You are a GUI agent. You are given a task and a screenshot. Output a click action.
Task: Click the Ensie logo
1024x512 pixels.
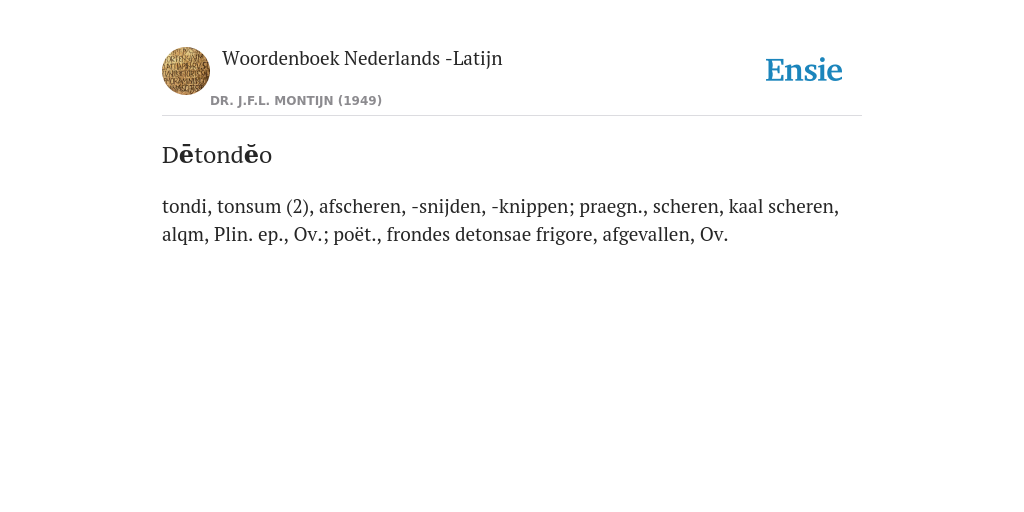click(804, 70)
